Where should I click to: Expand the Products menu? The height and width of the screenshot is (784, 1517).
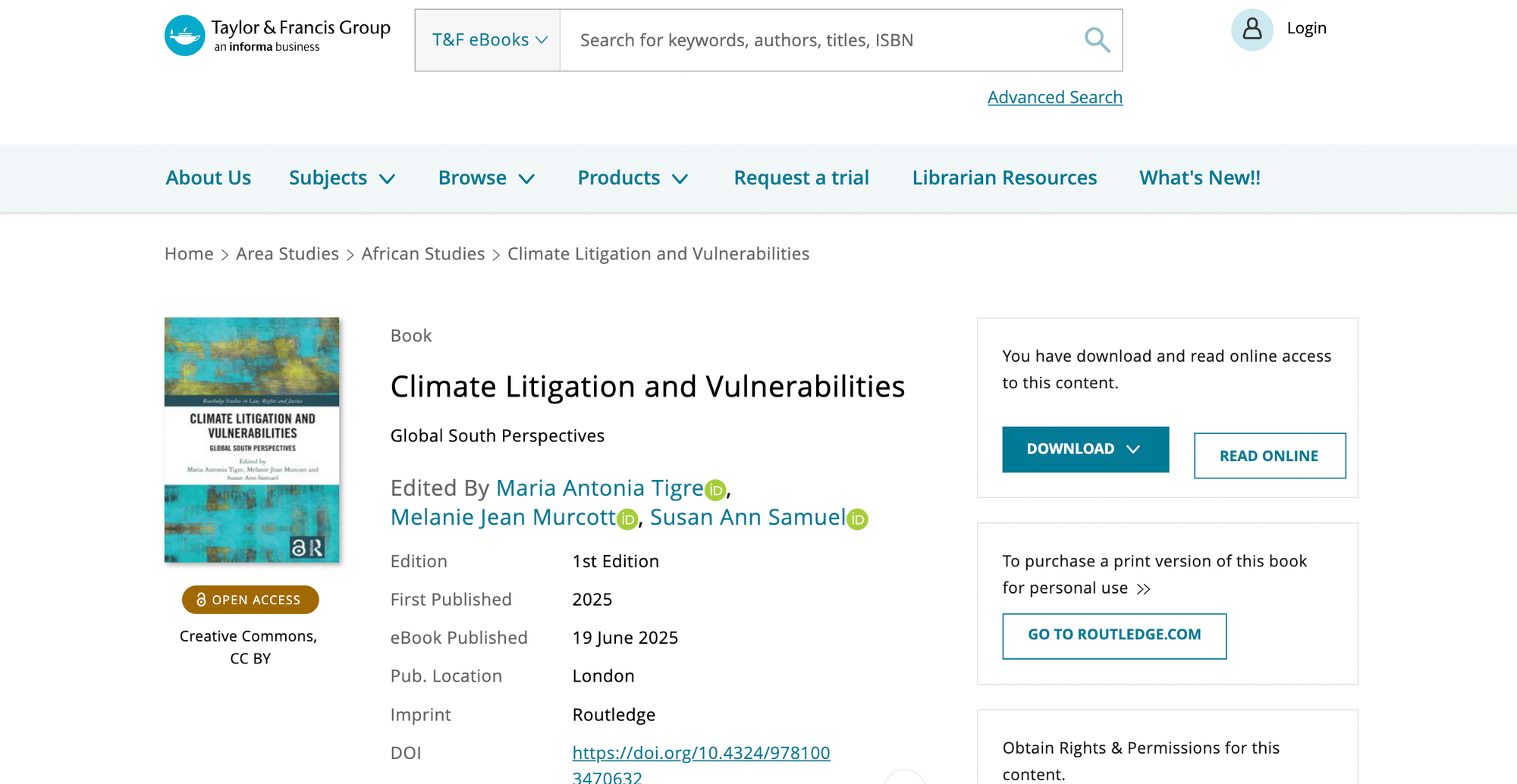click(x=633, y=178)
